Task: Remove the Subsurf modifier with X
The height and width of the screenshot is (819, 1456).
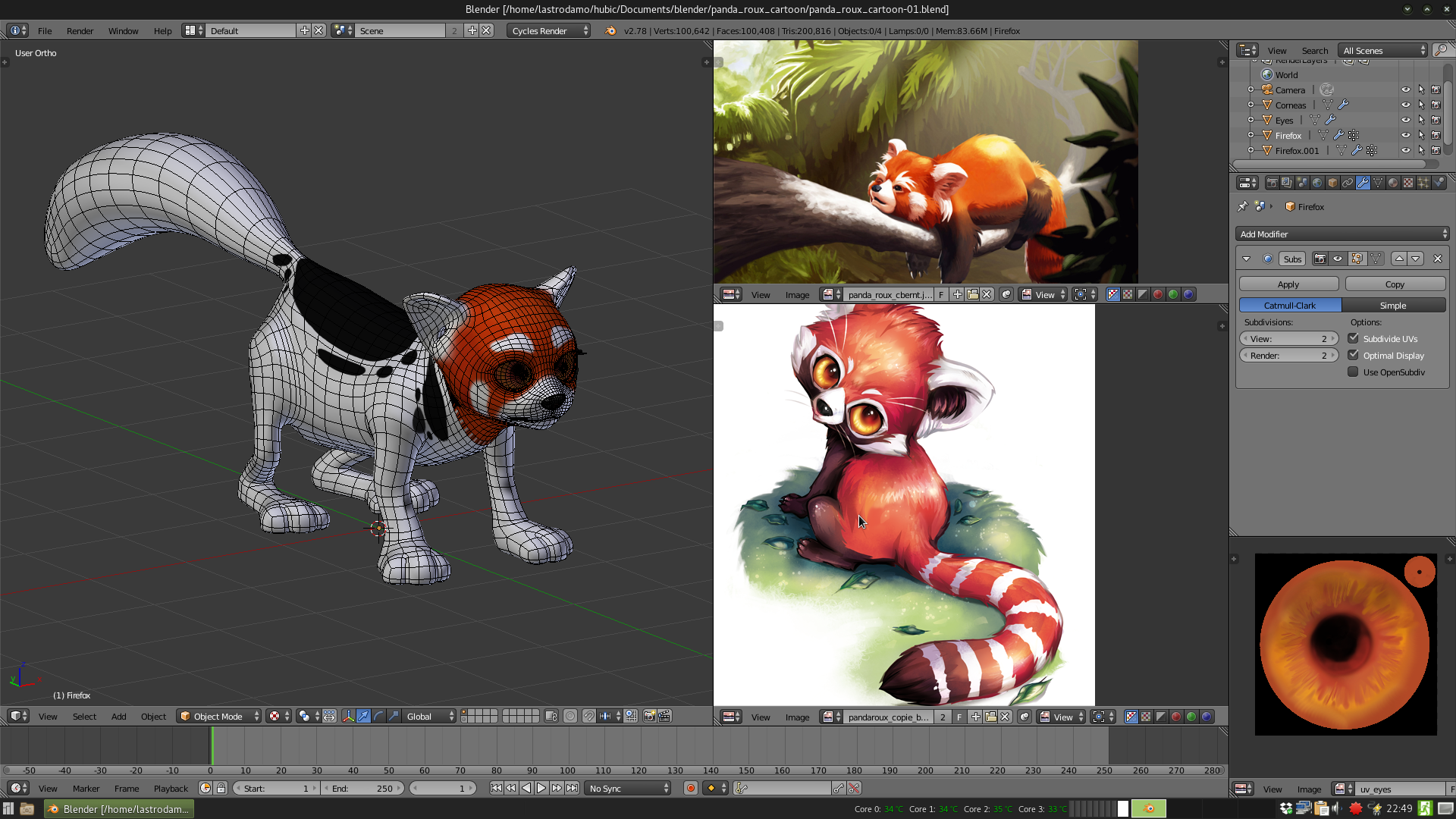Action: [x=1437, y=259]
